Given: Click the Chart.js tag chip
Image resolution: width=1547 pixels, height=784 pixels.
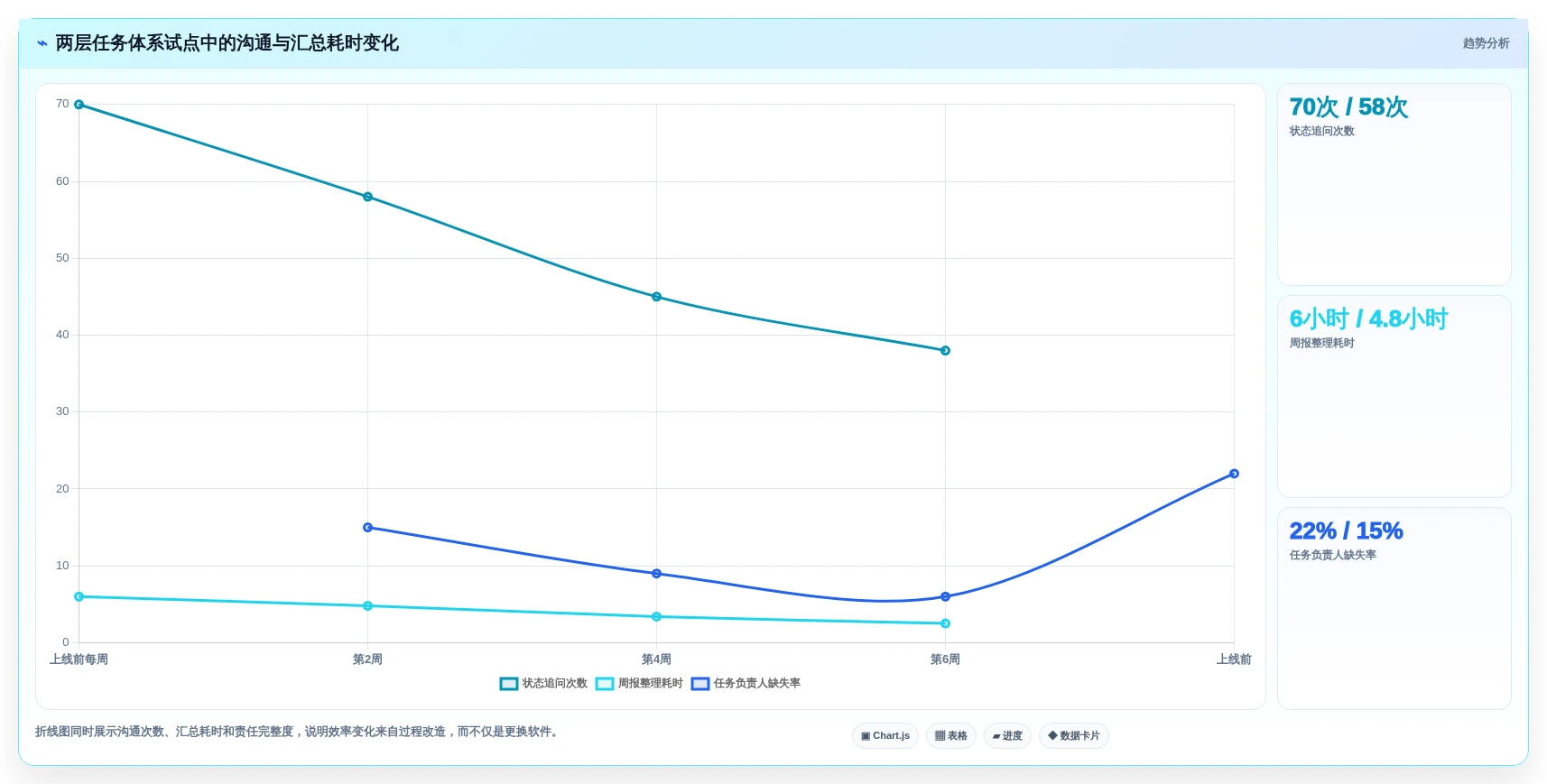Looking at the screenshot, I should tap(885, 736).
